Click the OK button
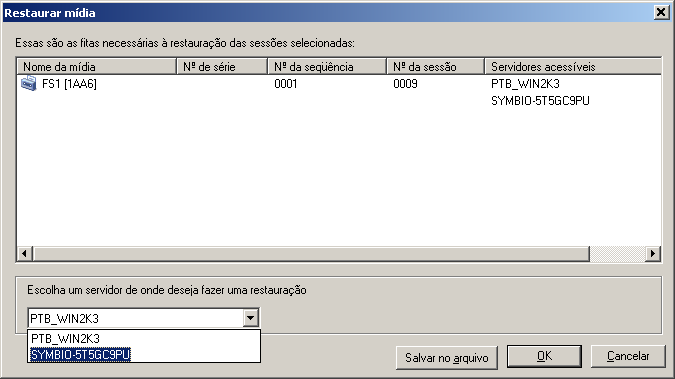The width and height of the screenshot is (675, 379). coord(544,356)
